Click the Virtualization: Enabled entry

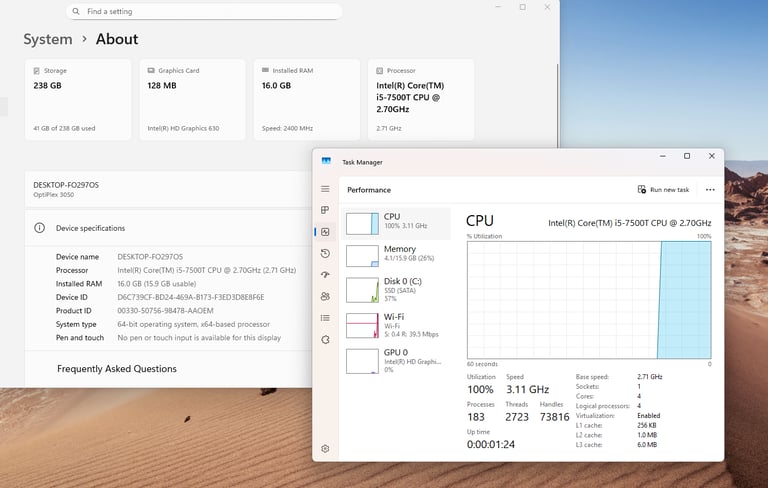(x=618, y=415)
